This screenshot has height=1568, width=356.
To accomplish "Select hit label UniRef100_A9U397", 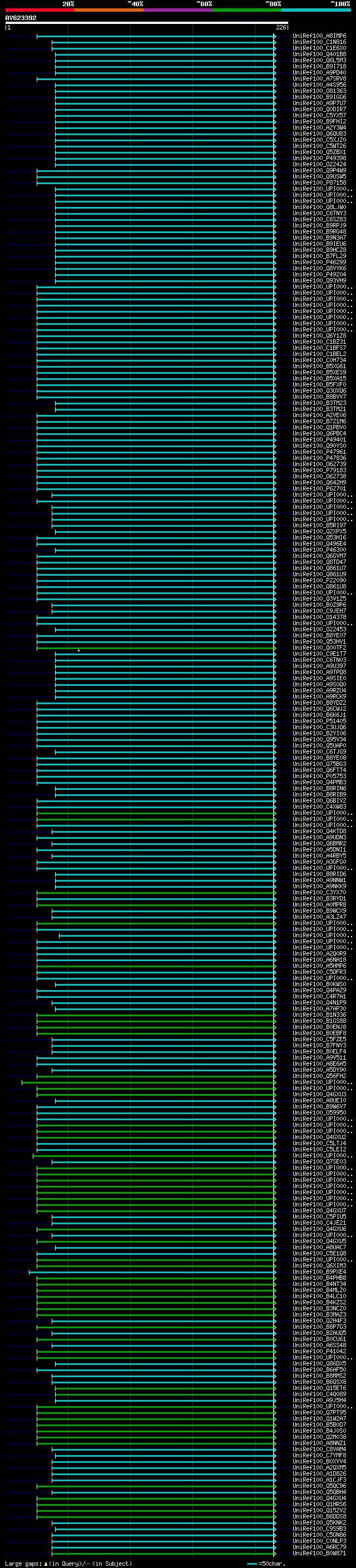I will [319, 666].
